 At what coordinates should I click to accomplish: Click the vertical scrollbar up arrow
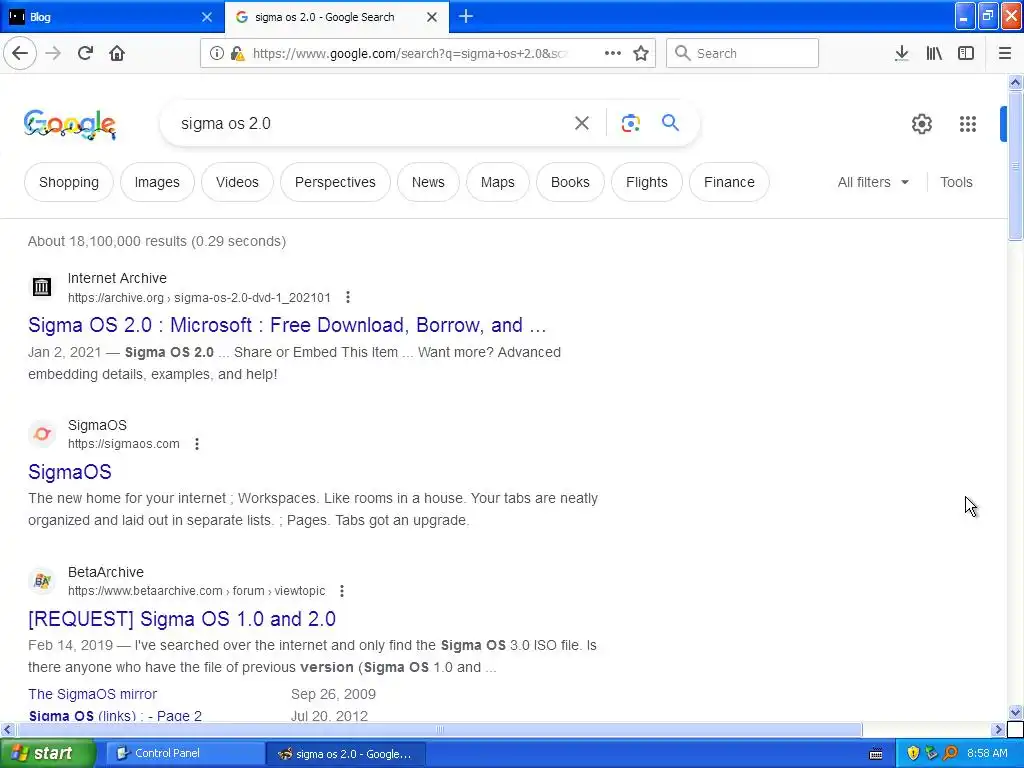point(1015,82)
